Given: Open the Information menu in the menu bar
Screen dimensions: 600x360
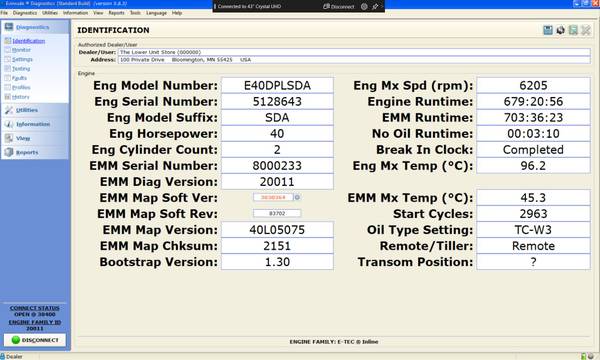Looking at the screenshot, I should pos(75,13).
